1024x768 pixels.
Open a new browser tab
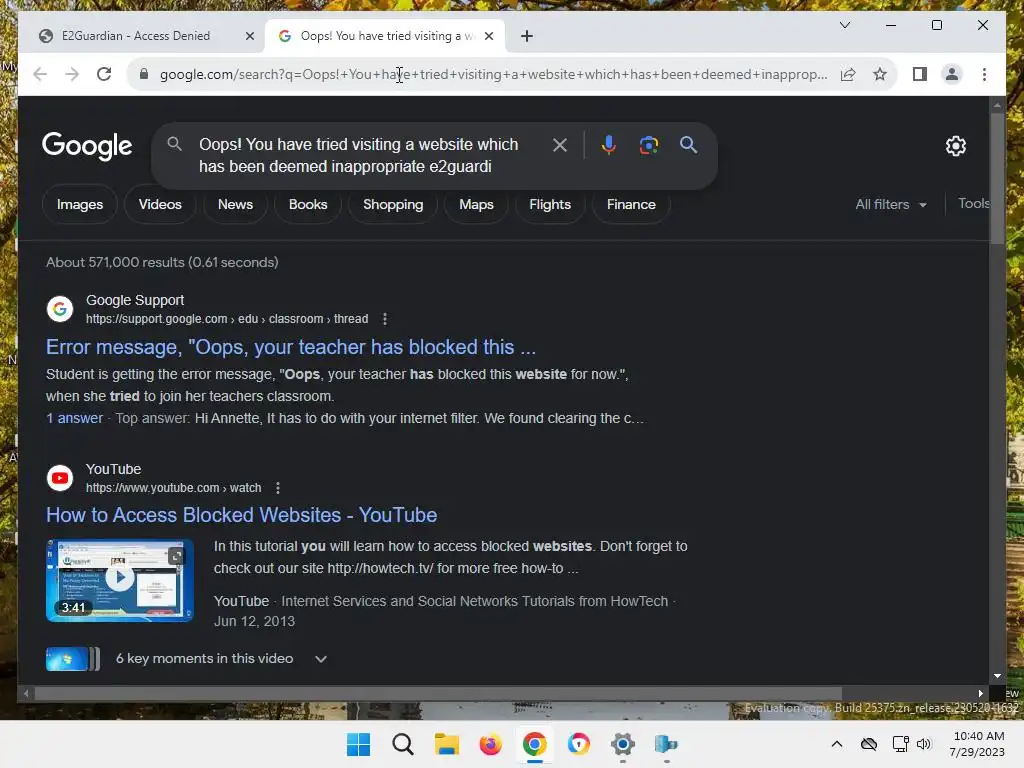527,36
